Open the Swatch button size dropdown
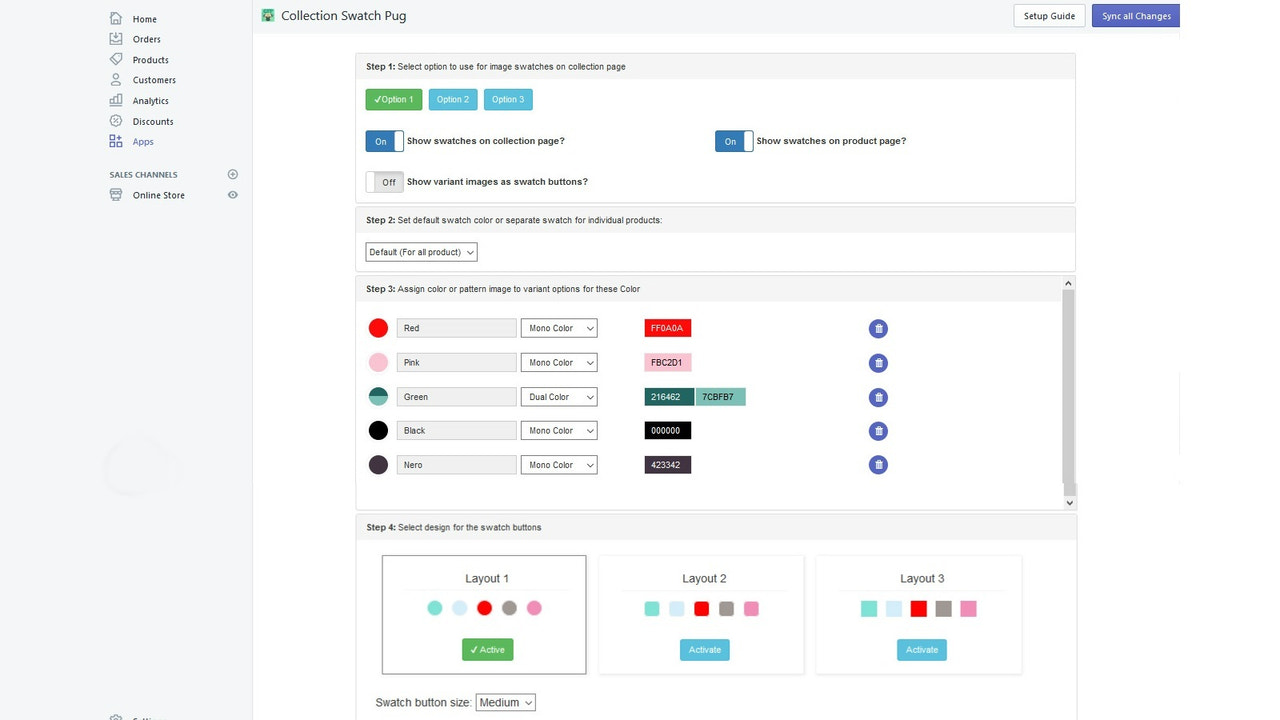 click(505, 702)
